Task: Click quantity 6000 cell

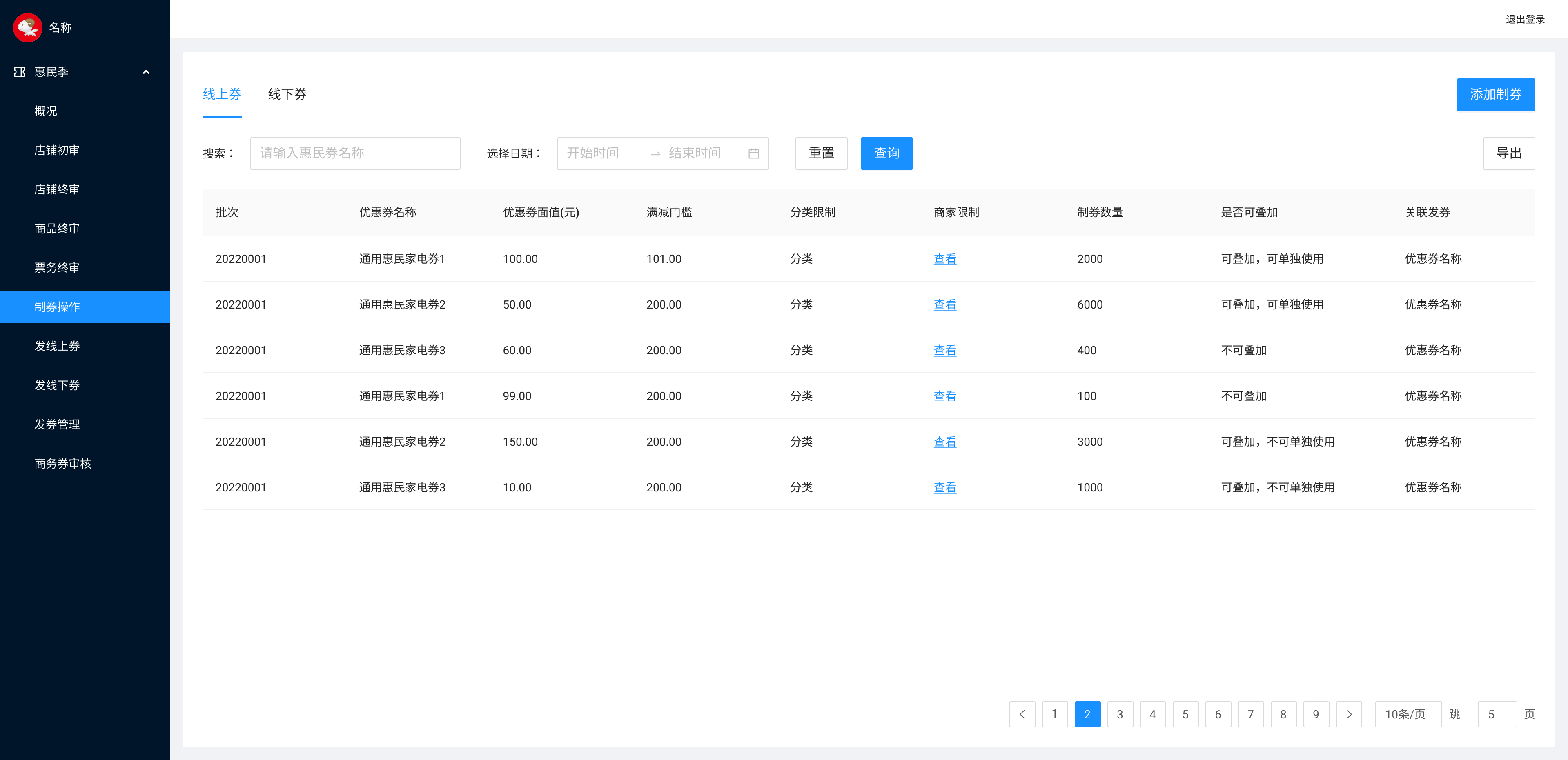Action: click(1089, 305)
